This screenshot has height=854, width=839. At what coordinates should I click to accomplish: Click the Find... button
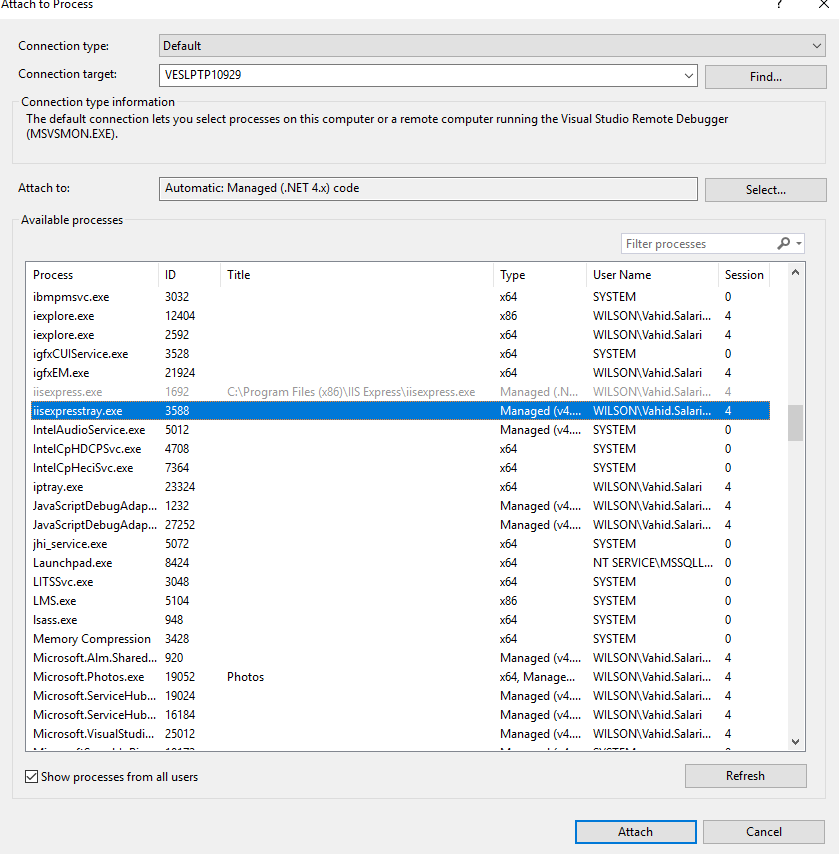[x=765, y=76]
